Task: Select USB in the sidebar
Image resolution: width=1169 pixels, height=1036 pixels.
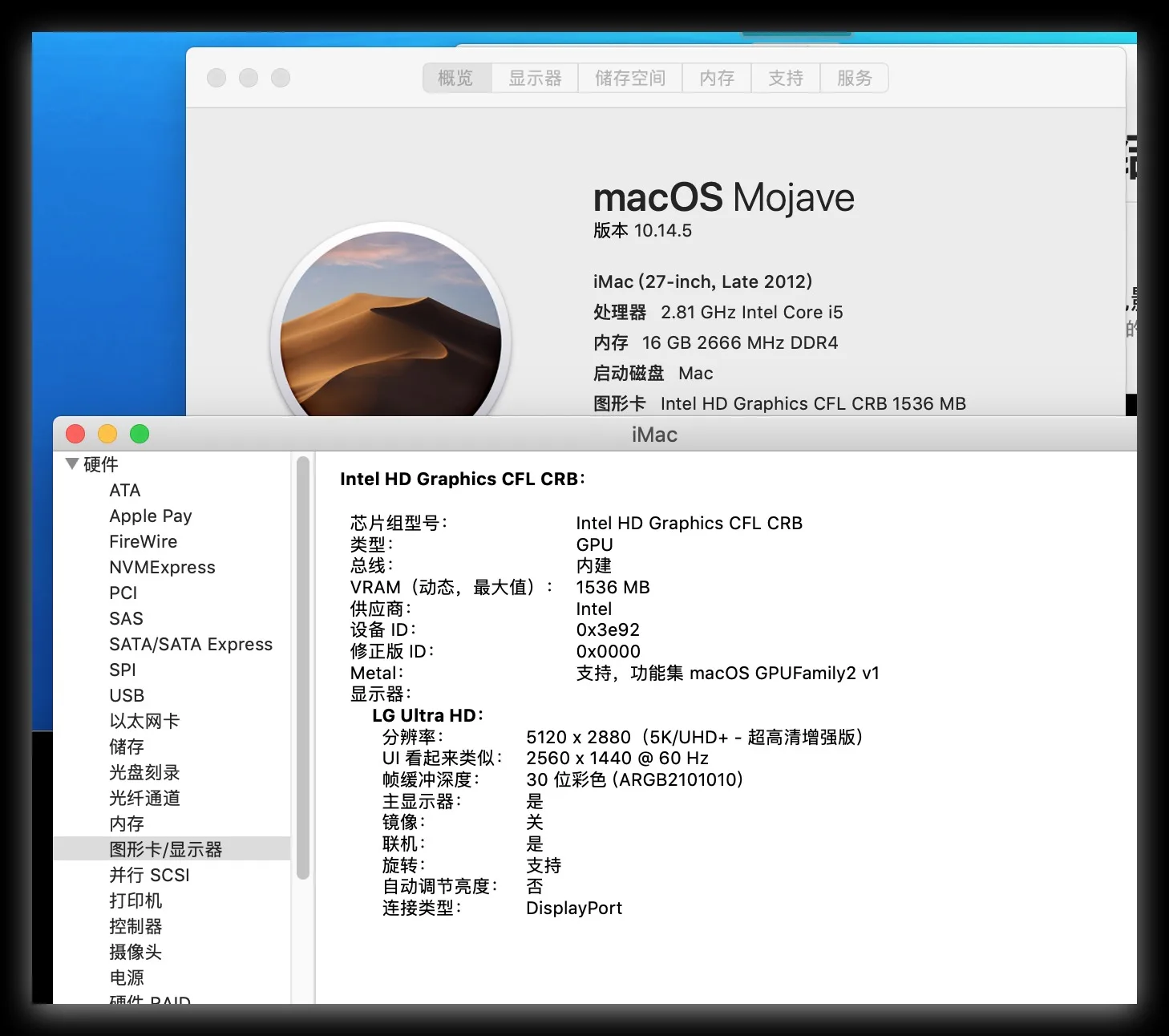Action: [x=127, y=695]
